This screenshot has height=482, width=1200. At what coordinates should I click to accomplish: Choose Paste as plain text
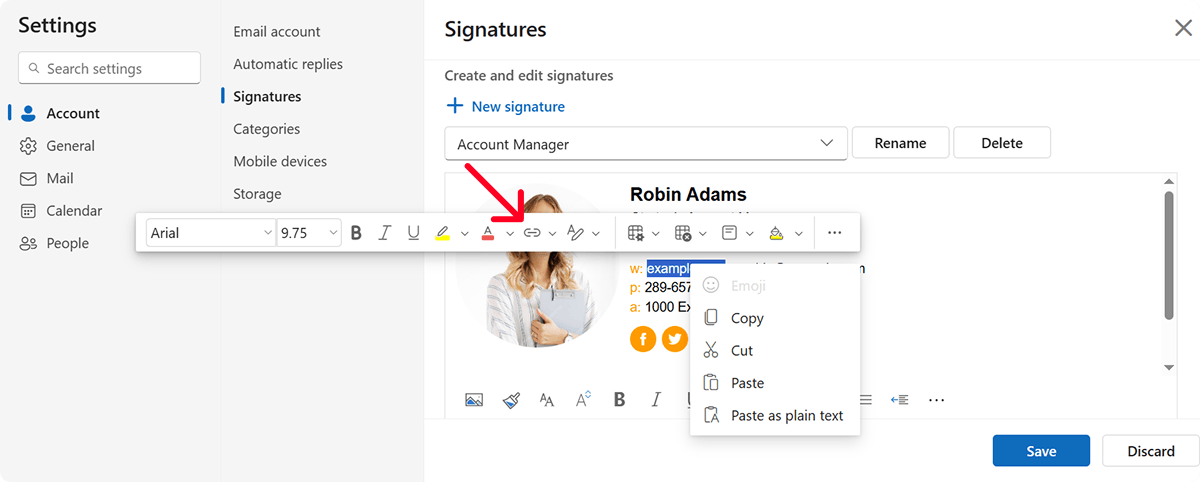point(775,416)
